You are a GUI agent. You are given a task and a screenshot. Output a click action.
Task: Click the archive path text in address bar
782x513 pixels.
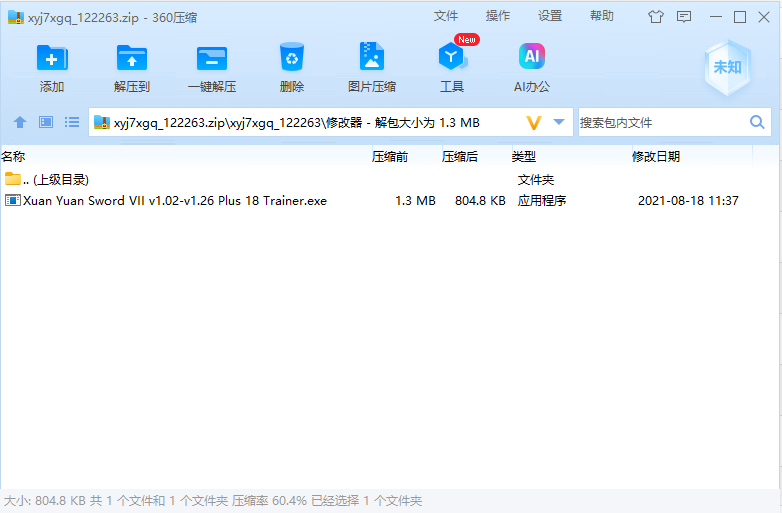tap(296, 123)
